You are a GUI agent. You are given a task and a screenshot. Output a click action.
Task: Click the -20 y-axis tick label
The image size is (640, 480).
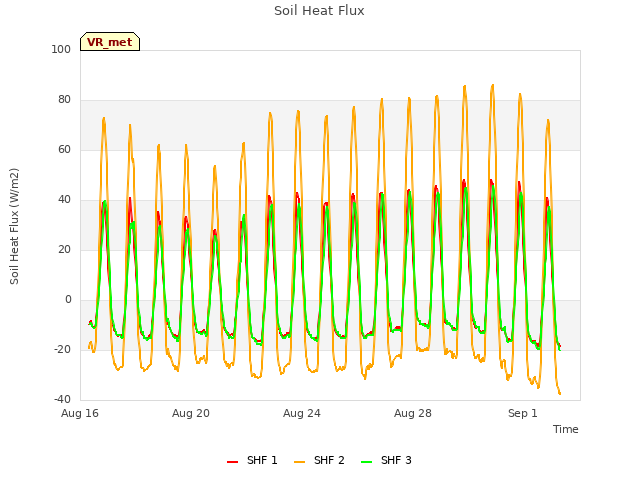point(62,349)
